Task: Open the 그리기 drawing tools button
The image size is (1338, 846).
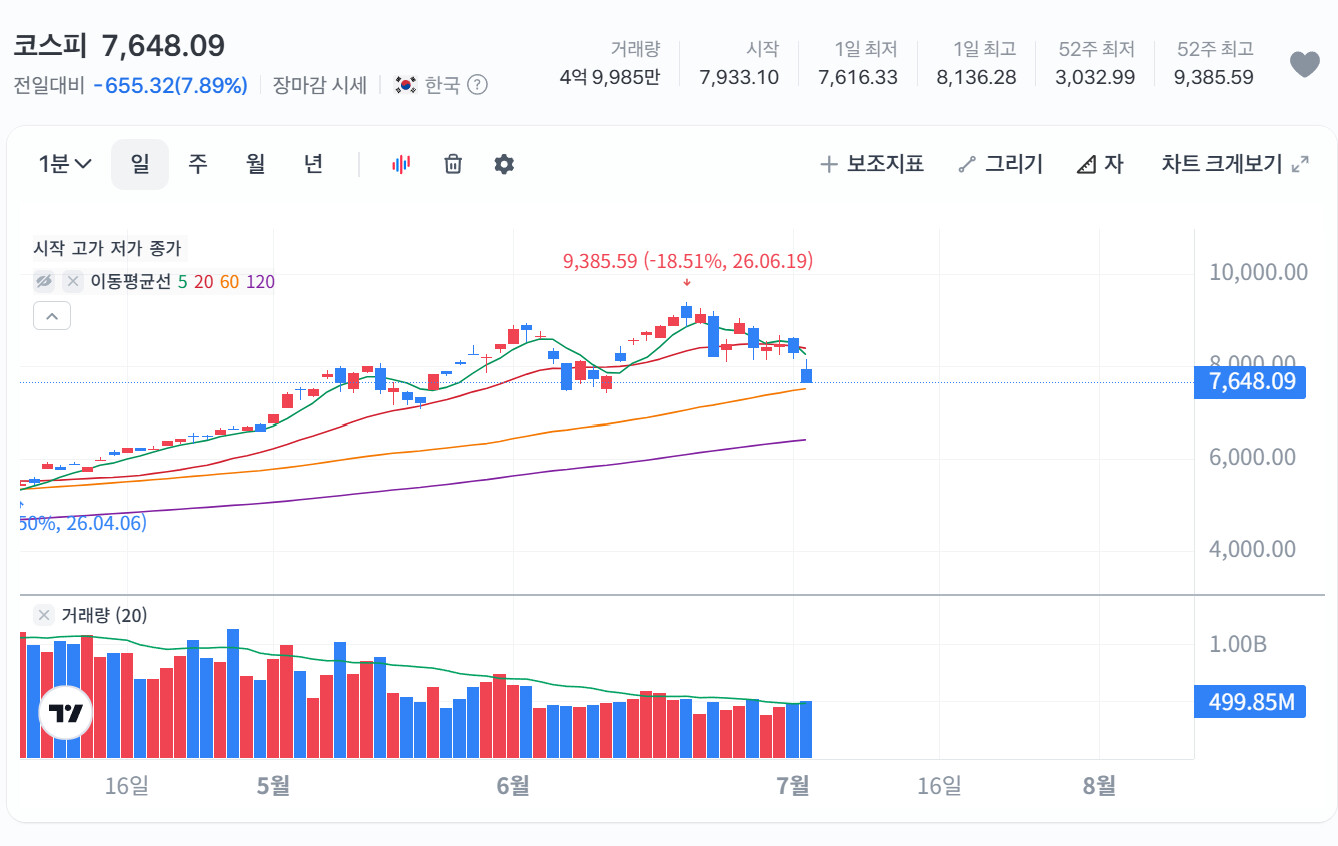Action: click(1000, 164)
